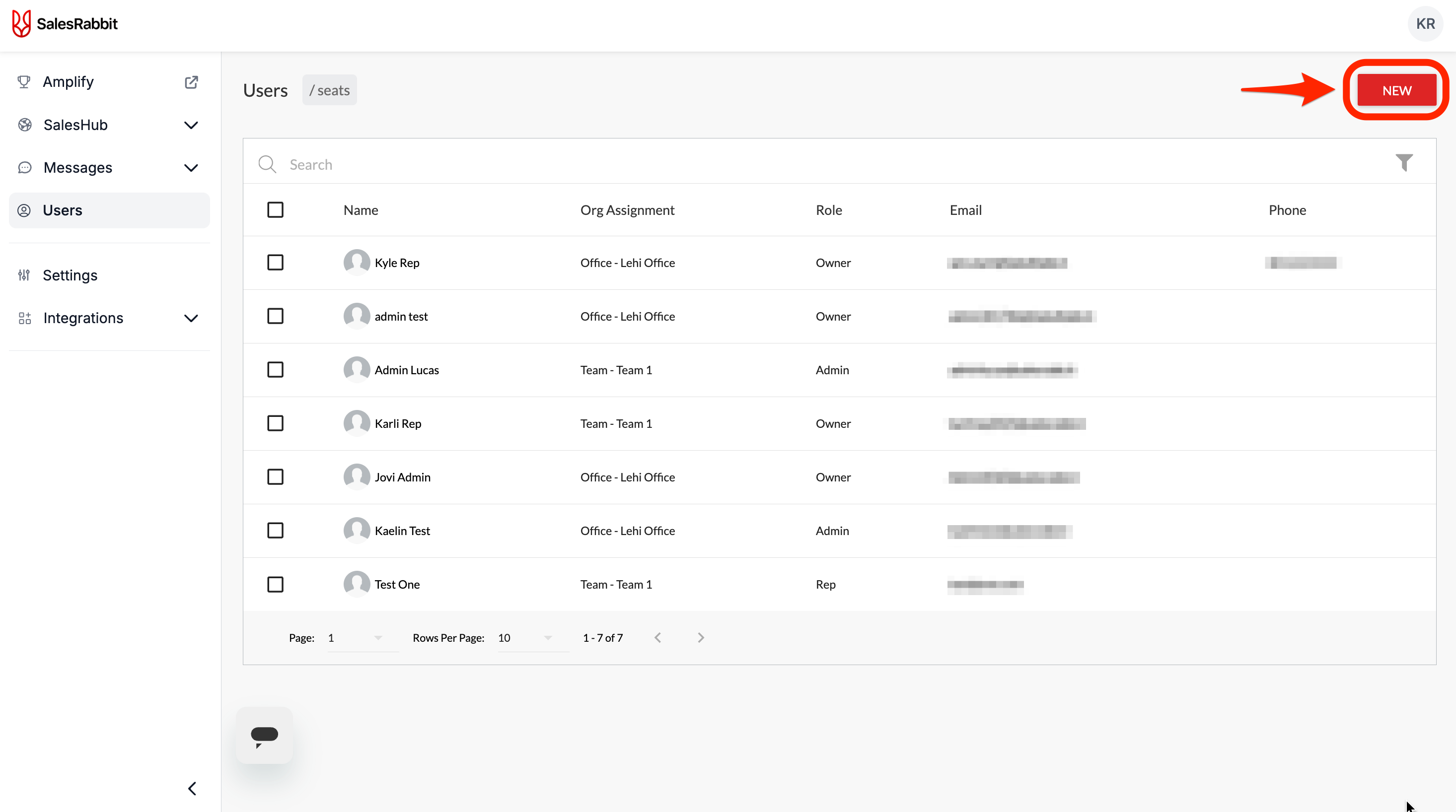Toggle the select-all header checkbox
This screenshot has width=1456, height=812.
275,209
